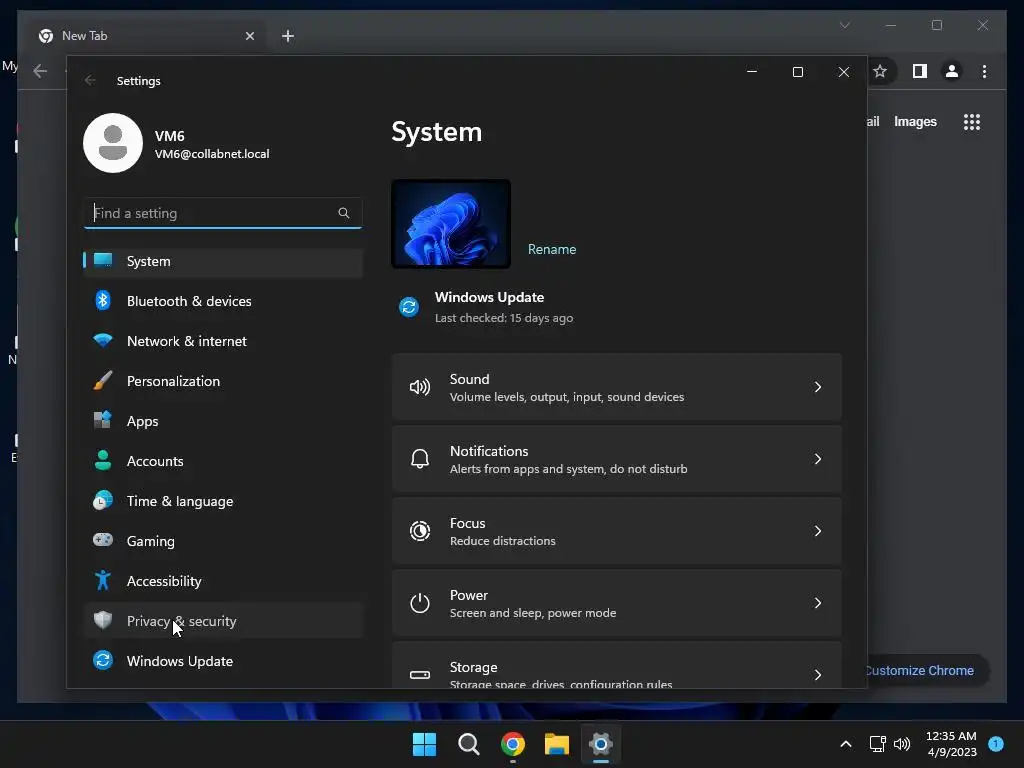Click the VM6 user profile avatar
1024x768 pixels.
click(113, 143)
